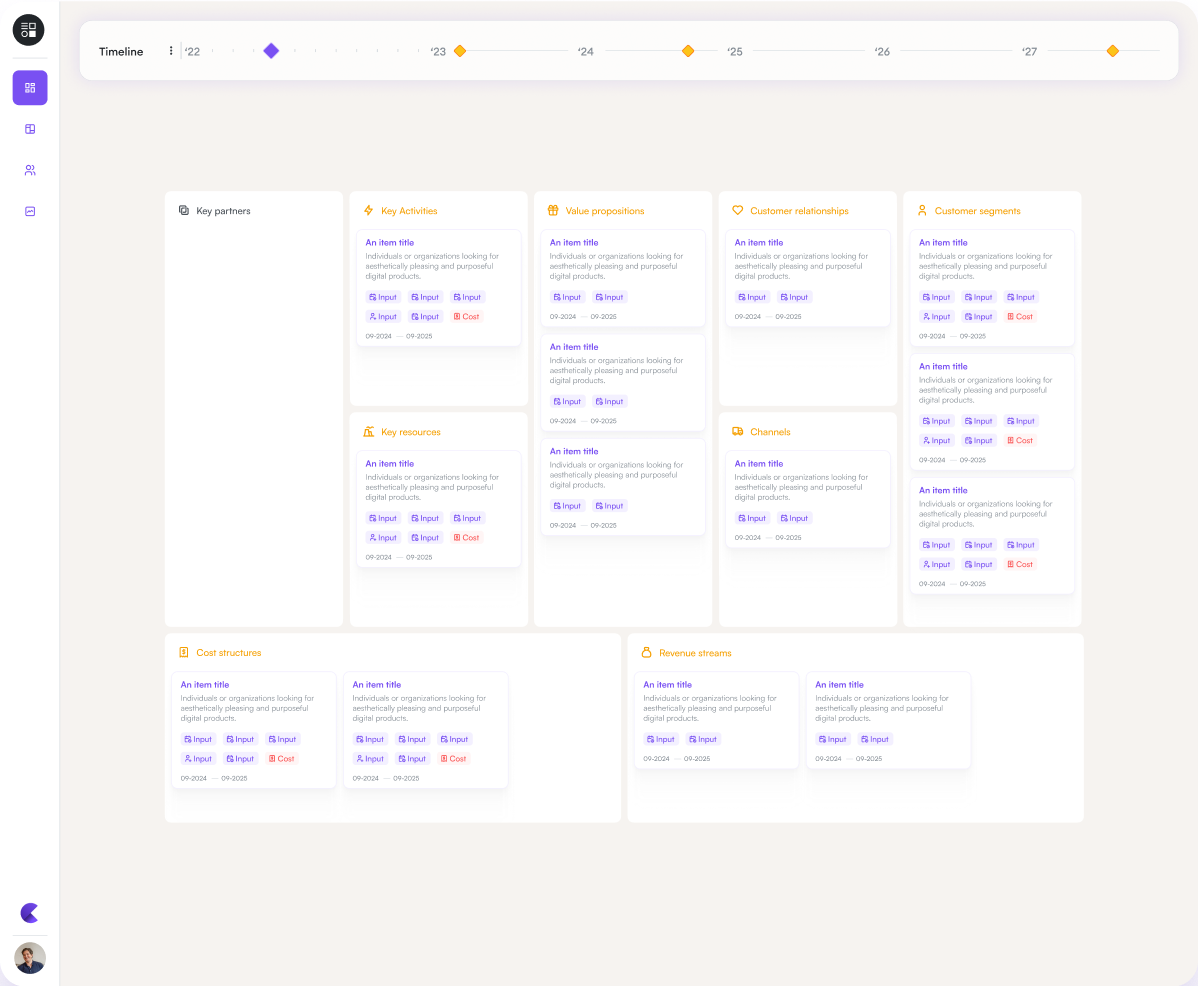This screenshot has height=986, width=1198.
Task: Select the orange diamond marker near '23
Action: [459, 50]
